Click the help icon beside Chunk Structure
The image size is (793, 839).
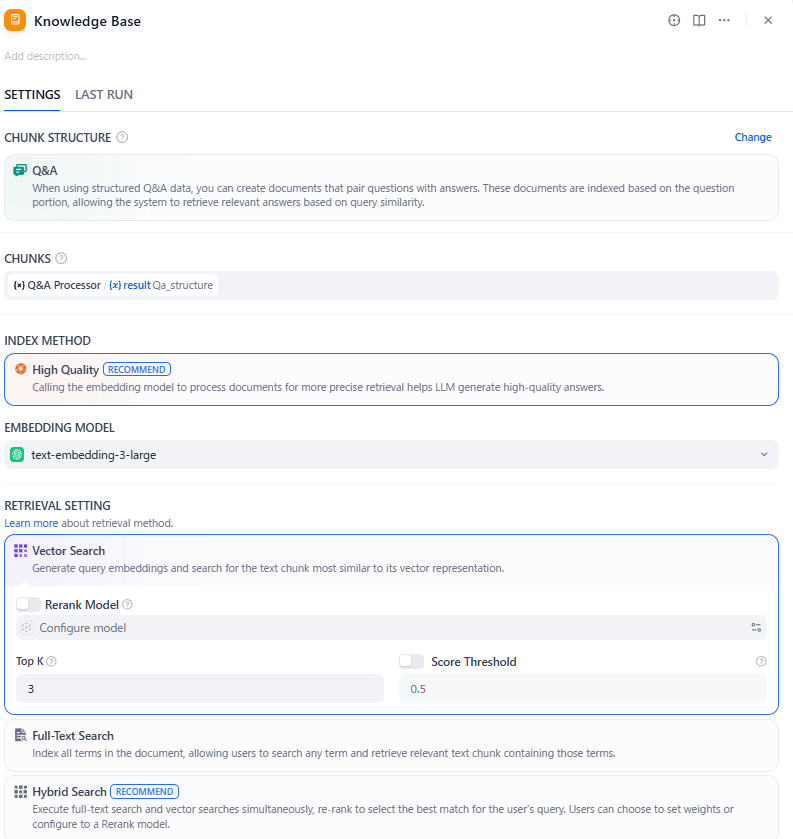tap(122, 138)
